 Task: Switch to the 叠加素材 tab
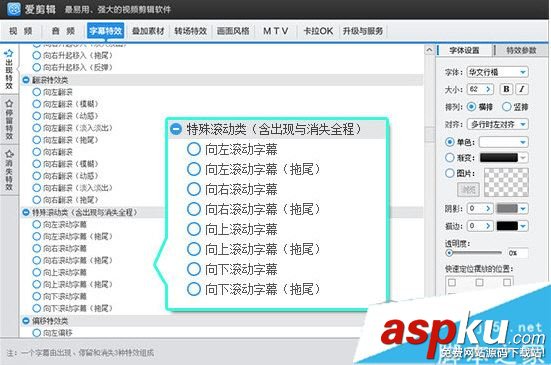148,31
